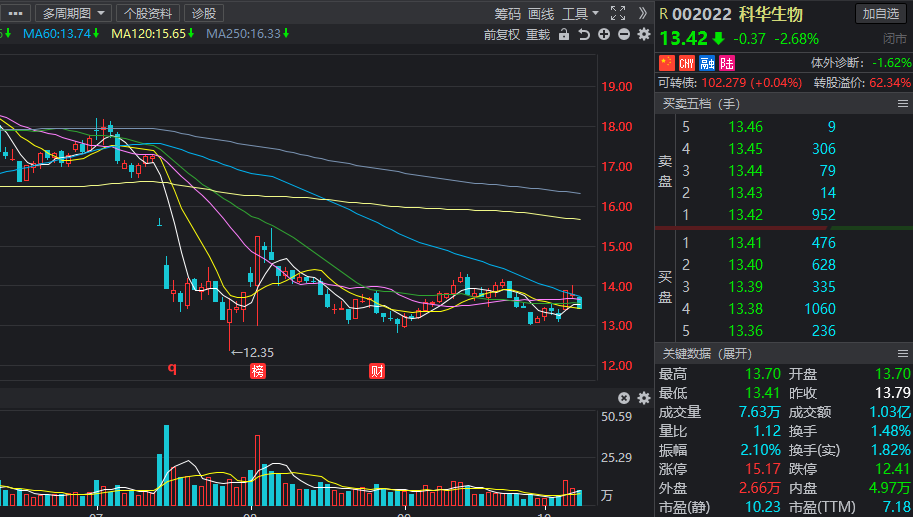Click the R marker before stock code
The width and height of the screenshot is (913, 517).
664,14
